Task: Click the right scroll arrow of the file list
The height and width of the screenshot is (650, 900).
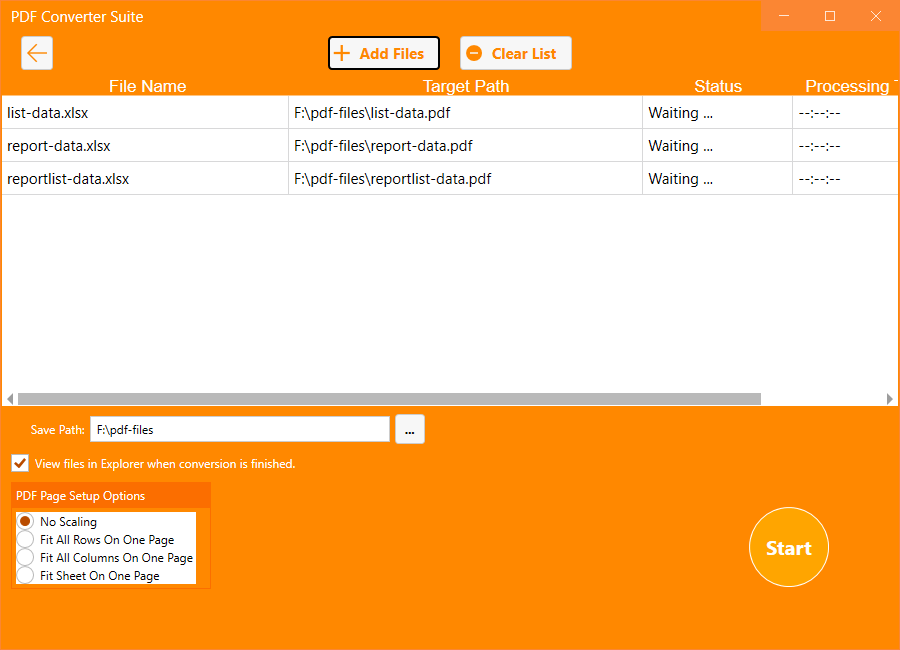Action: [891, 398]
